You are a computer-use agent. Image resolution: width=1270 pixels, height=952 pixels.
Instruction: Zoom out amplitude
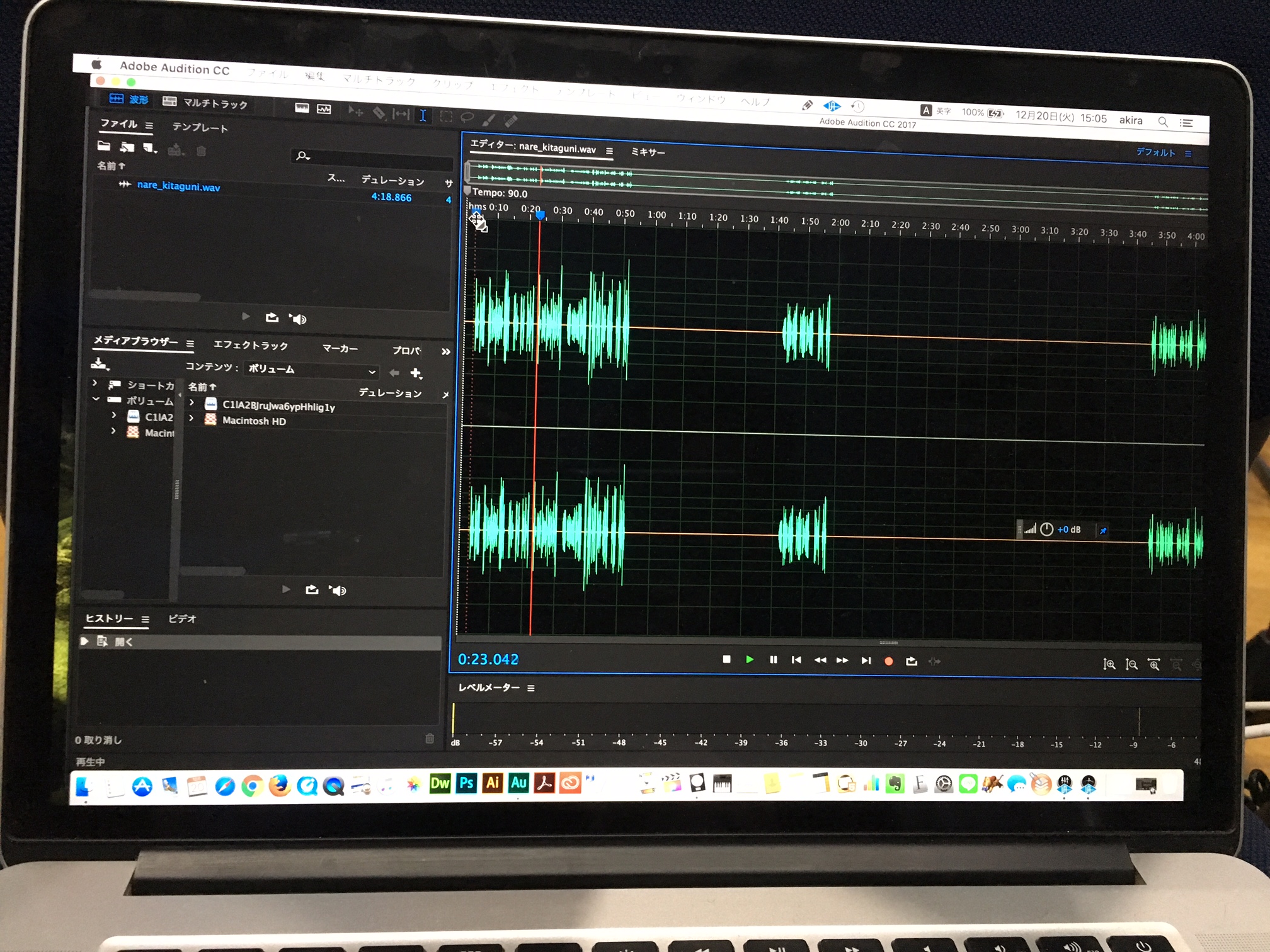coord(1131,664)
